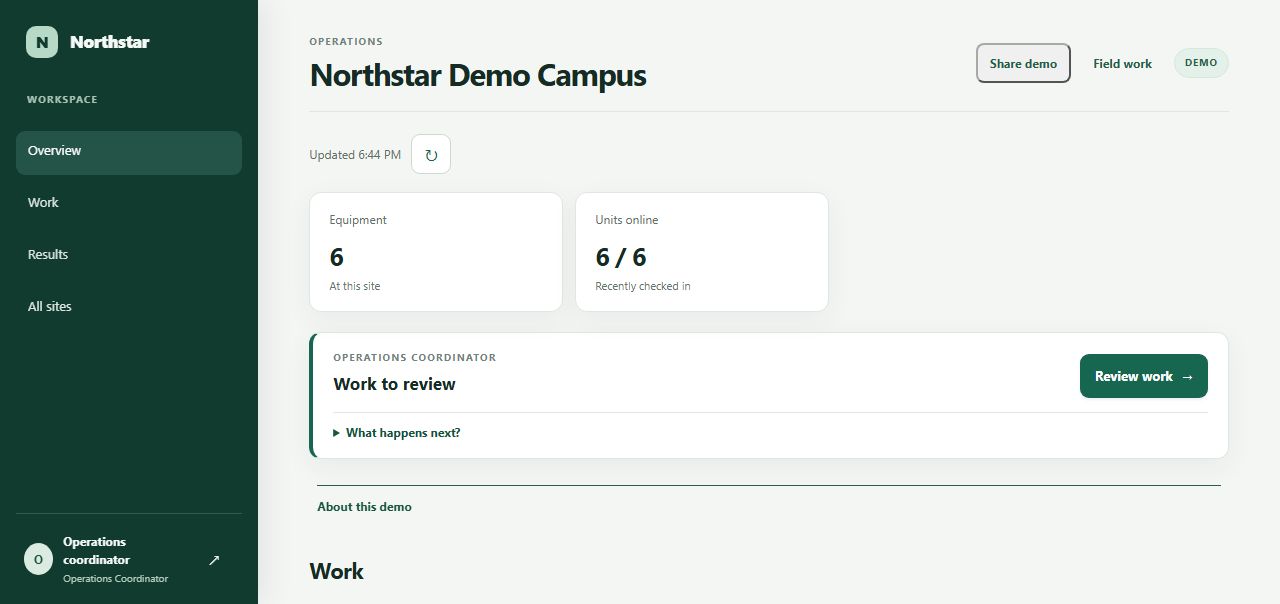Click the Operations coordinator profile name
The image size is (1280, 604).
click(96, 551)
